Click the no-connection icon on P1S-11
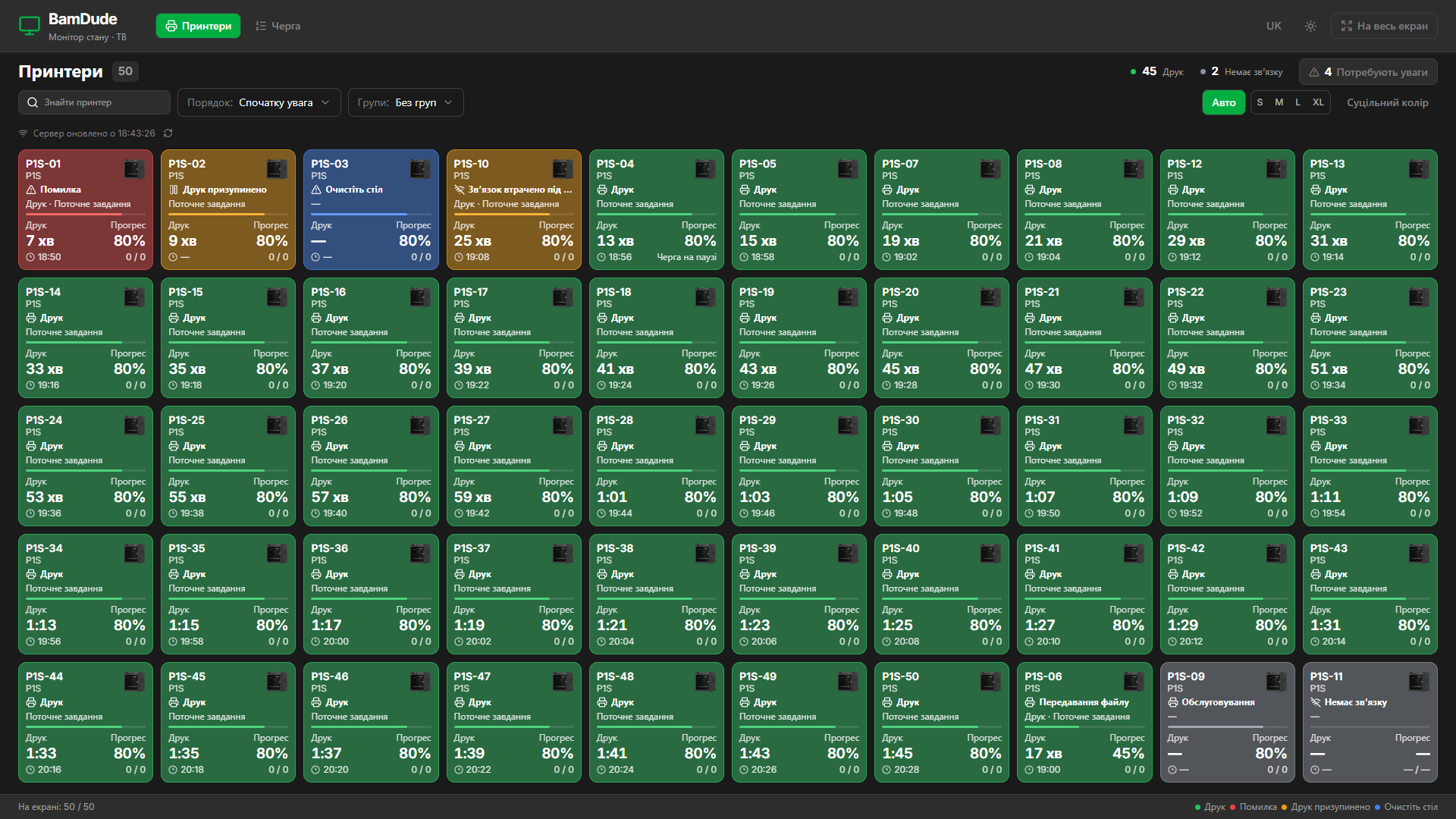 (x=1316, y=702)
